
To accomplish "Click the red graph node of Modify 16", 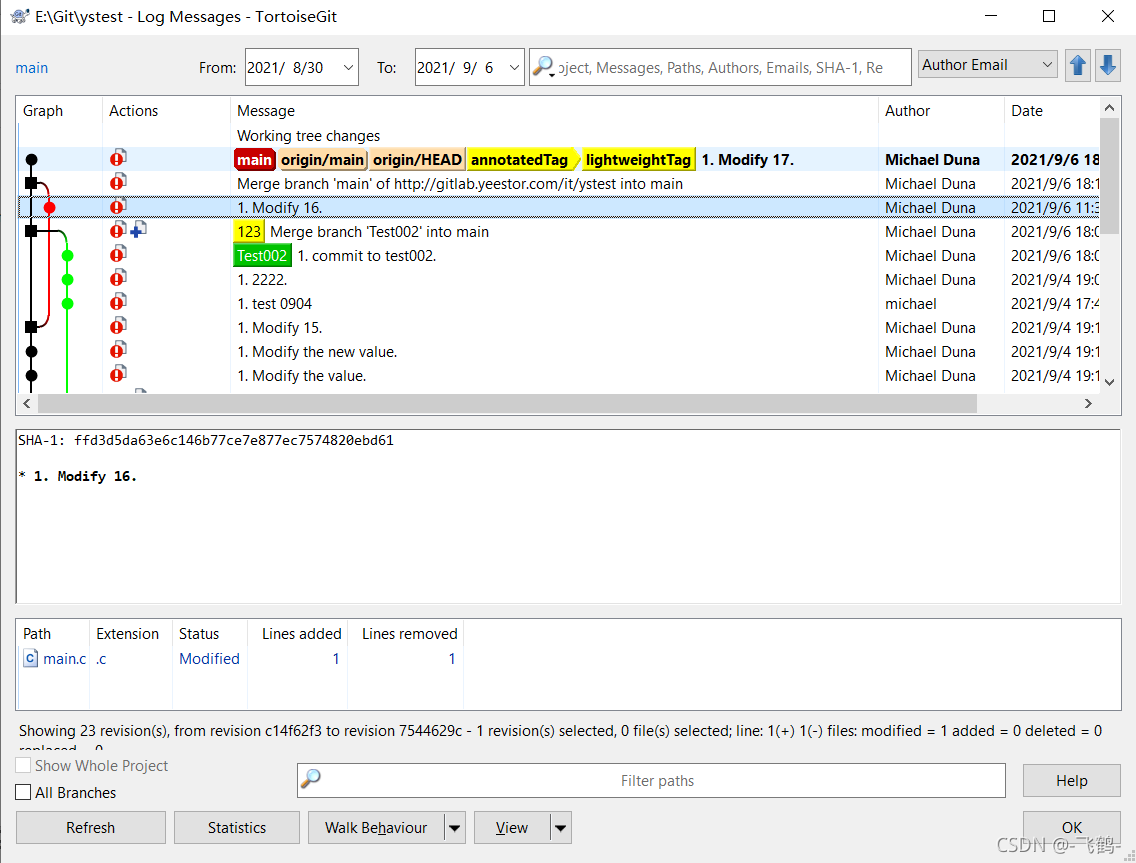I will 49,208.
